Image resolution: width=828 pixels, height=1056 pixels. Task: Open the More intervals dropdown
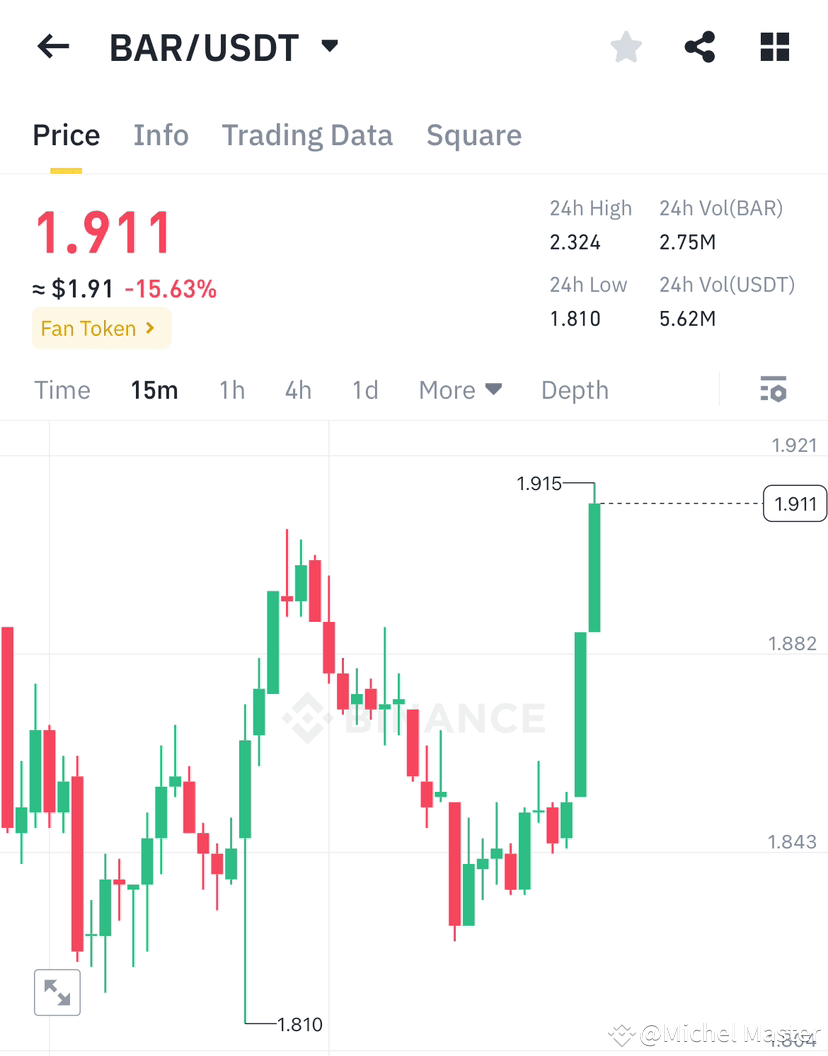461,390
